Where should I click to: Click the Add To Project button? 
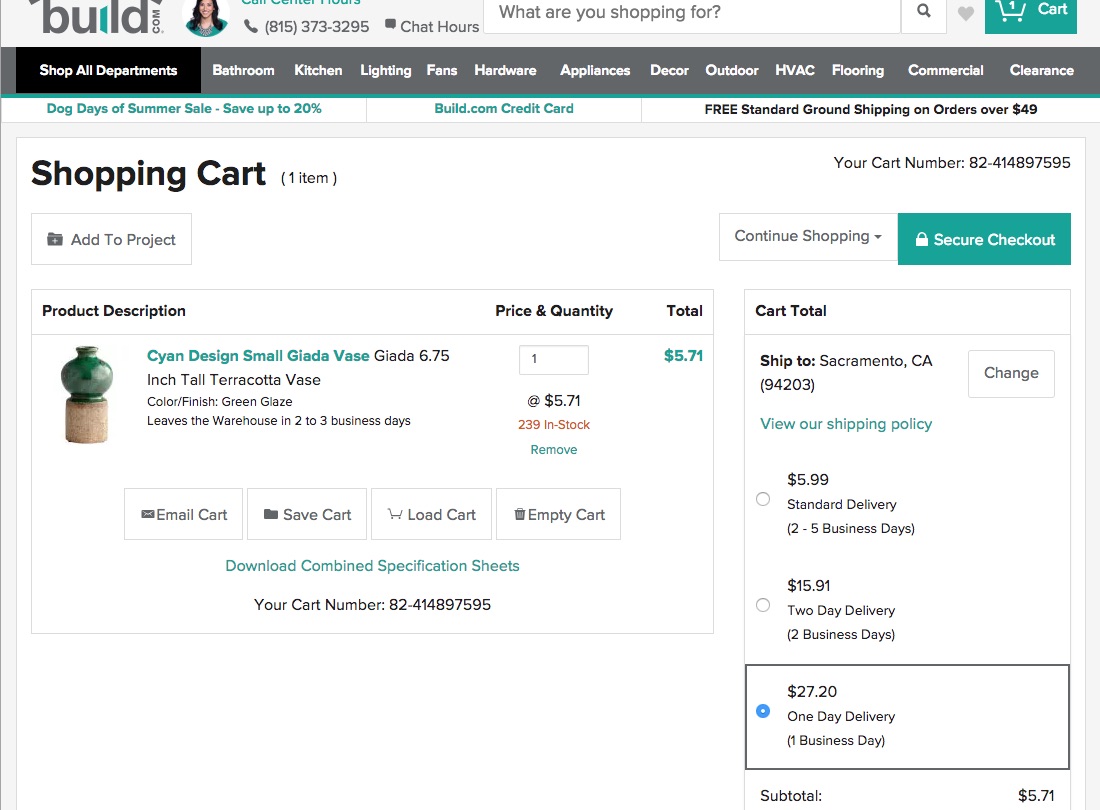click(112, 239)
